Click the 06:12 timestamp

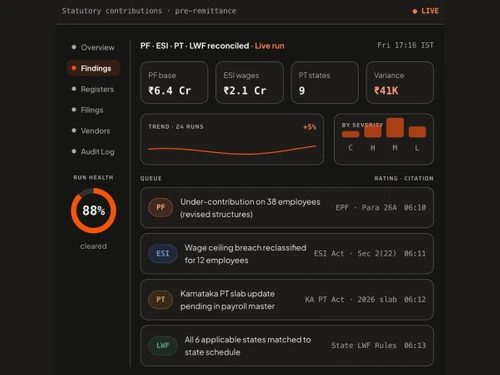(415, 300)
